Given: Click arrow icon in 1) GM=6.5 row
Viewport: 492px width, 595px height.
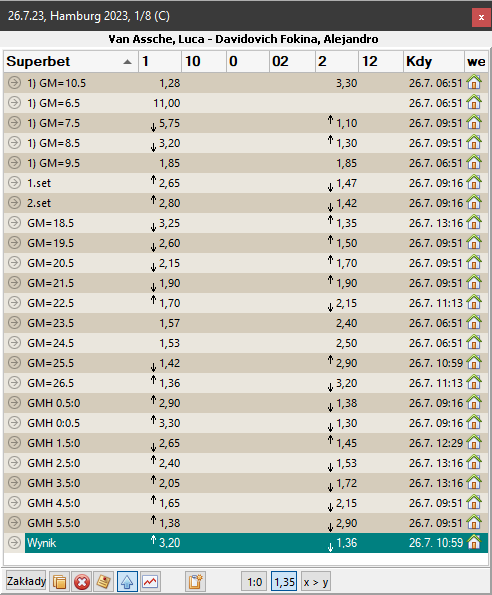Looking at the screenshot, I should click(x=14, y=103).
